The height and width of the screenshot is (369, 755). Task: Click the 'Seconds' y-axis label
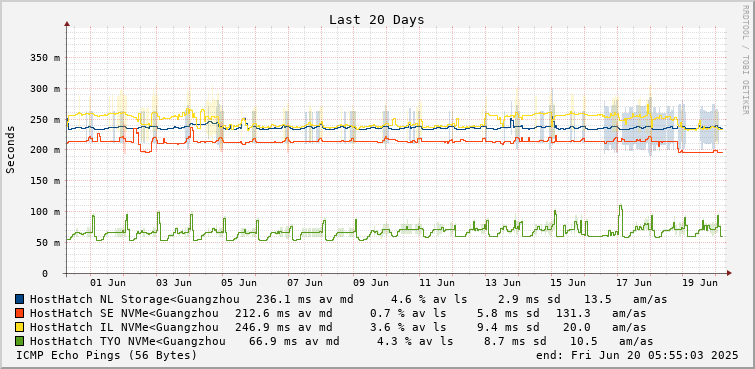pyautogui.click(x=11, y=149)
